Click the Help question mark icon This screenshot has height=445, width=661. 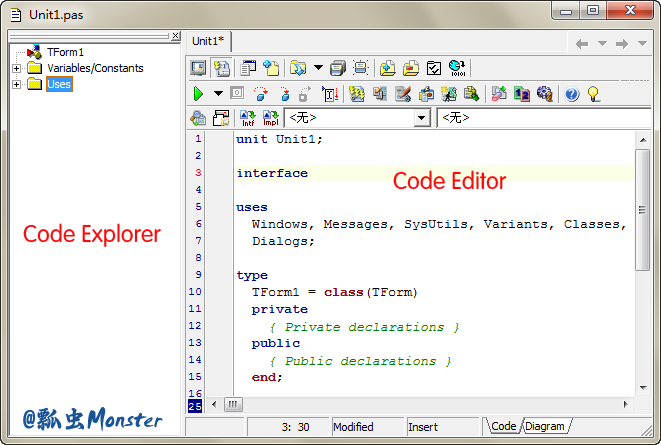(x=572, y=94)
